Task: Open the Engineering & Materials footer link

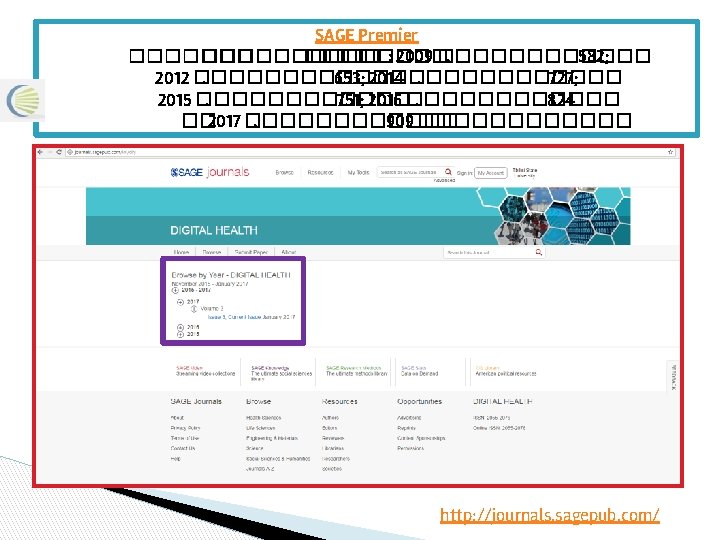Action: coord(272,438)
